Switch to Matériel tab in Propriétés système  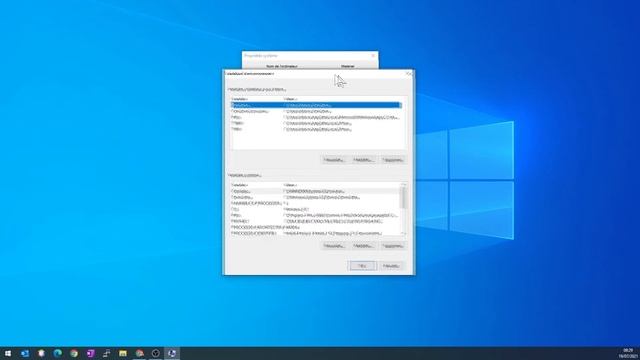pos(348,66)
